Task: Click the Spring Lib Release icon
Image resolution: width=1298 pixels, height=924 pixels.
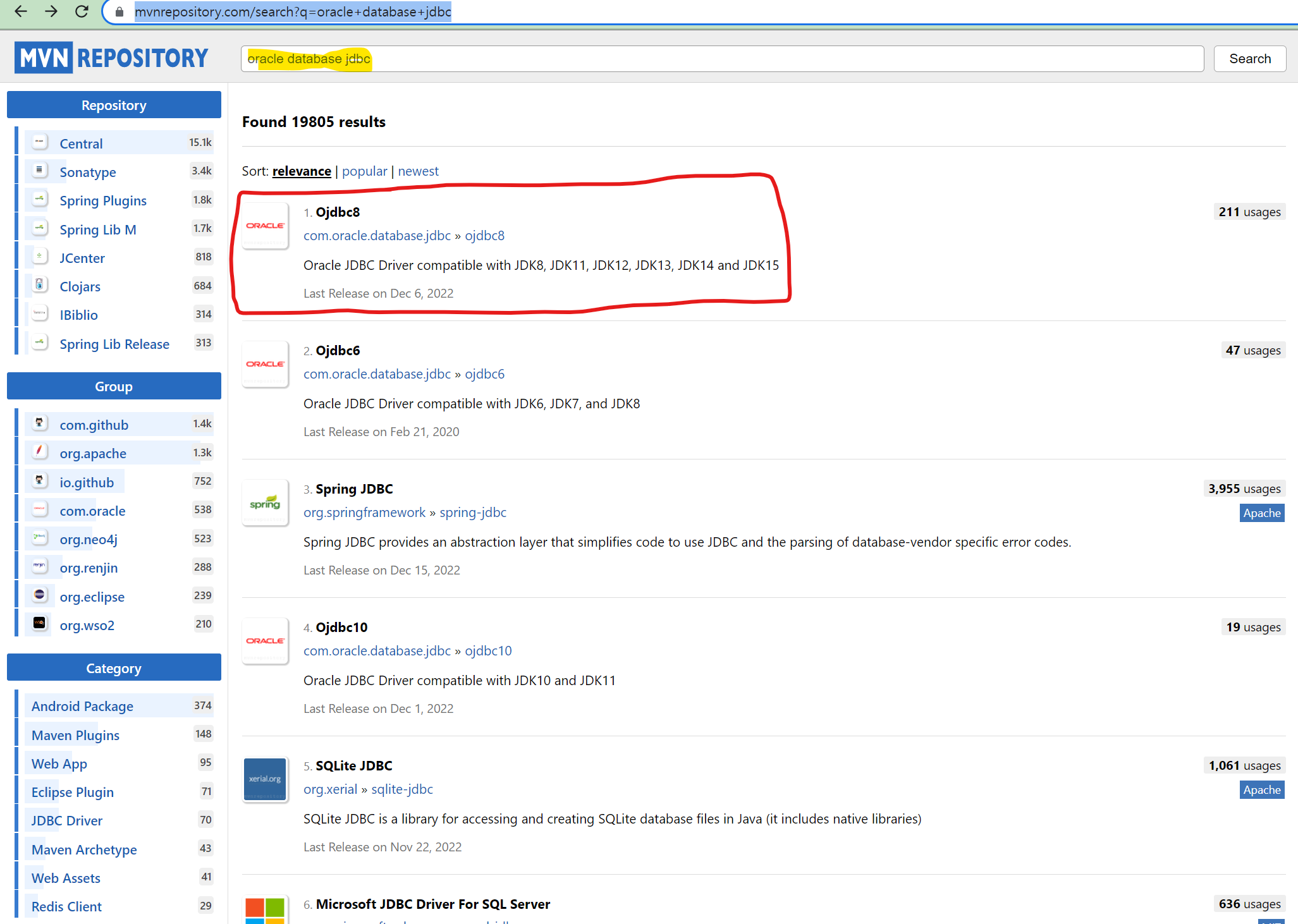Action: [39, 343]
